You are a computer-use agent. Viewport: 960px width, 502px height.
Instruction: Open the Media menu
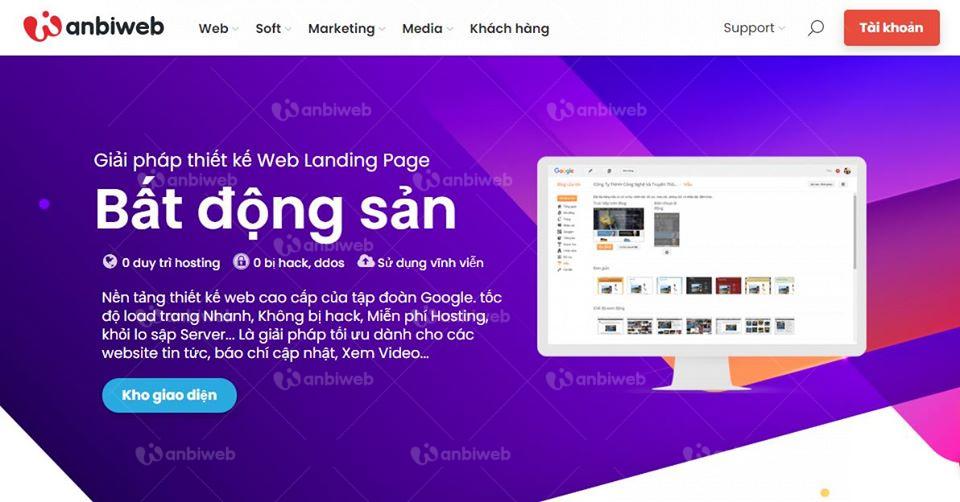[x=427, y=28]
